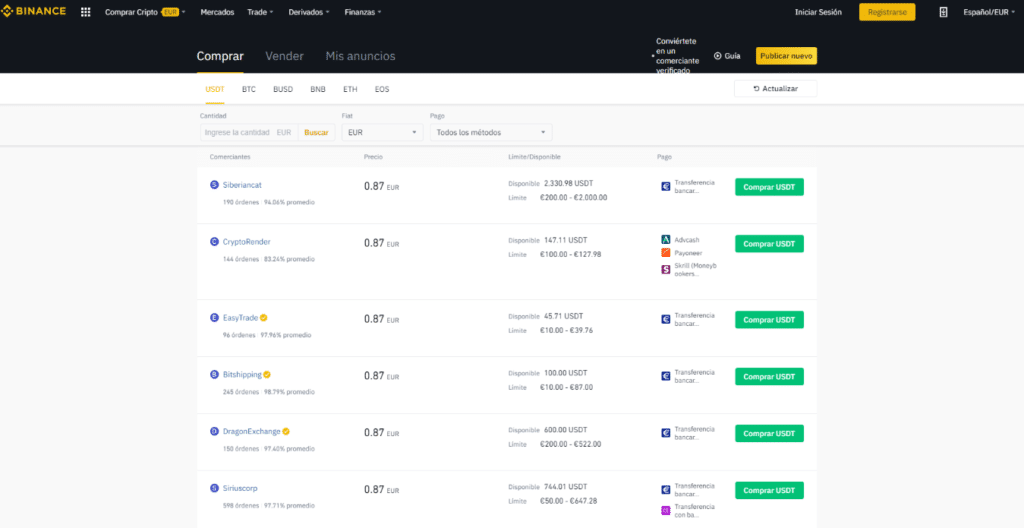Click Comprar USDT for Siberiancat

click(769, 187)
